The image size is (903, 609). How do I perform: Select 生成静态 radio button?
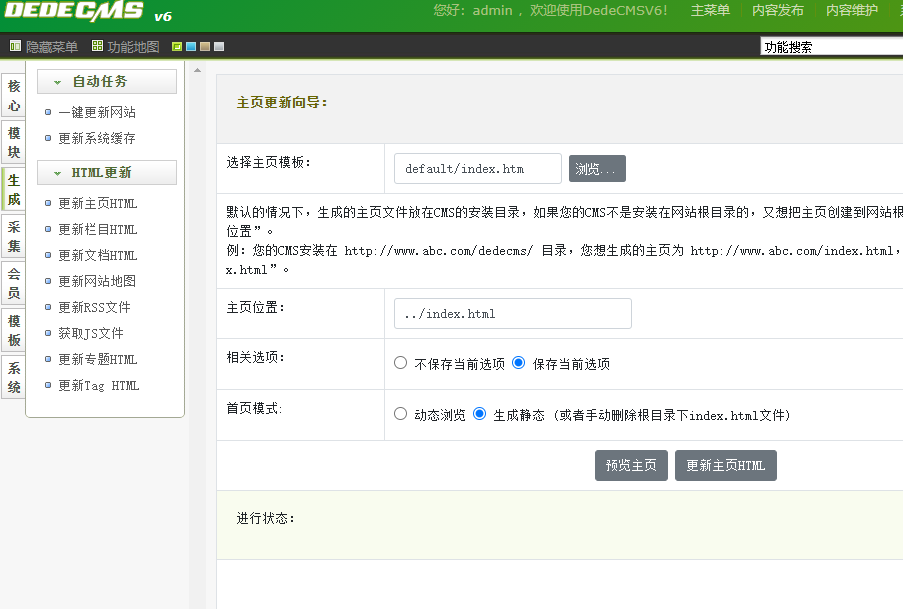[479, 414]
